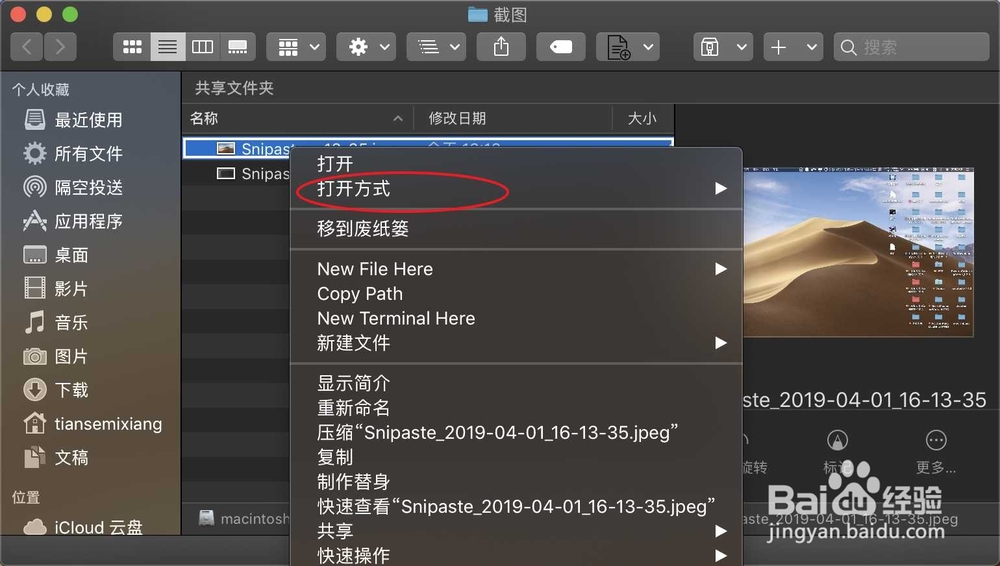Sort by the 名称 column header
This screenshot has width=1000, height=566.
pos(298,118)
